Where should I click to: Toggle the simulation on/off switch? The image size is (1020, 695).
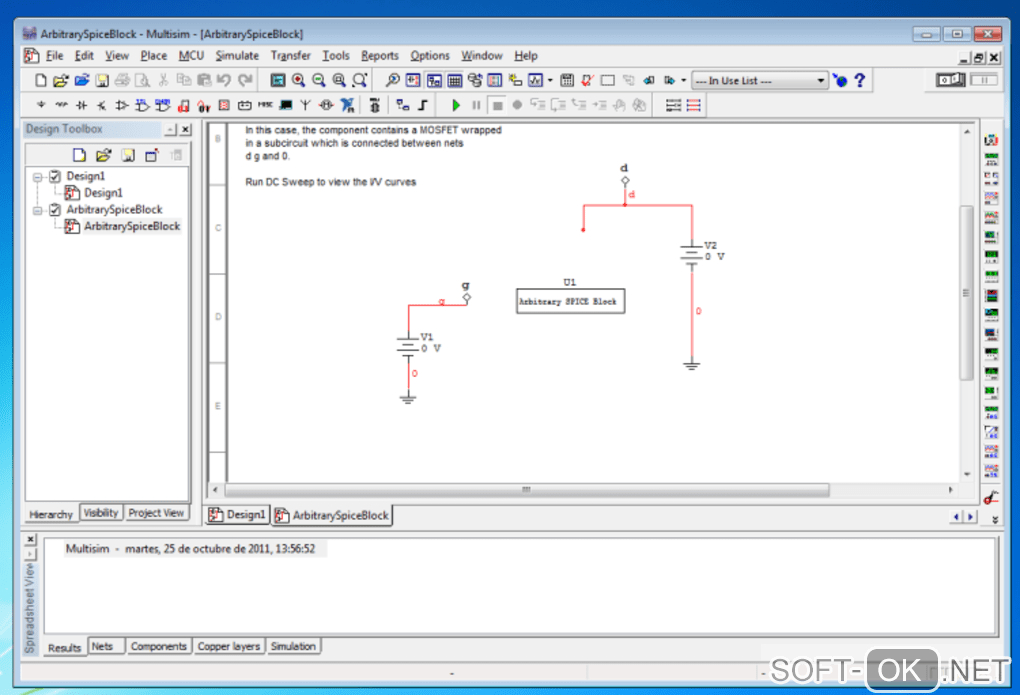pos(950,80)
